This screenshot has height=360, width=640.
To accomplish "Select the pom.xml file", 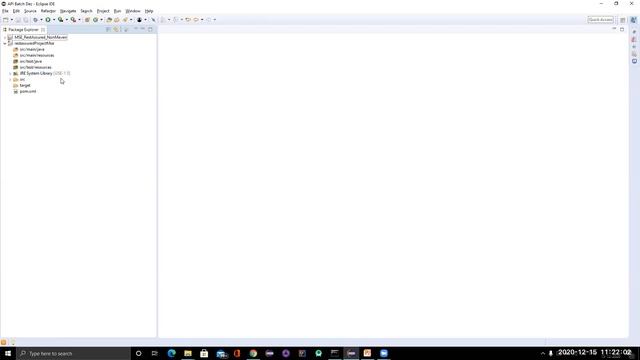I will click(28, 91).
